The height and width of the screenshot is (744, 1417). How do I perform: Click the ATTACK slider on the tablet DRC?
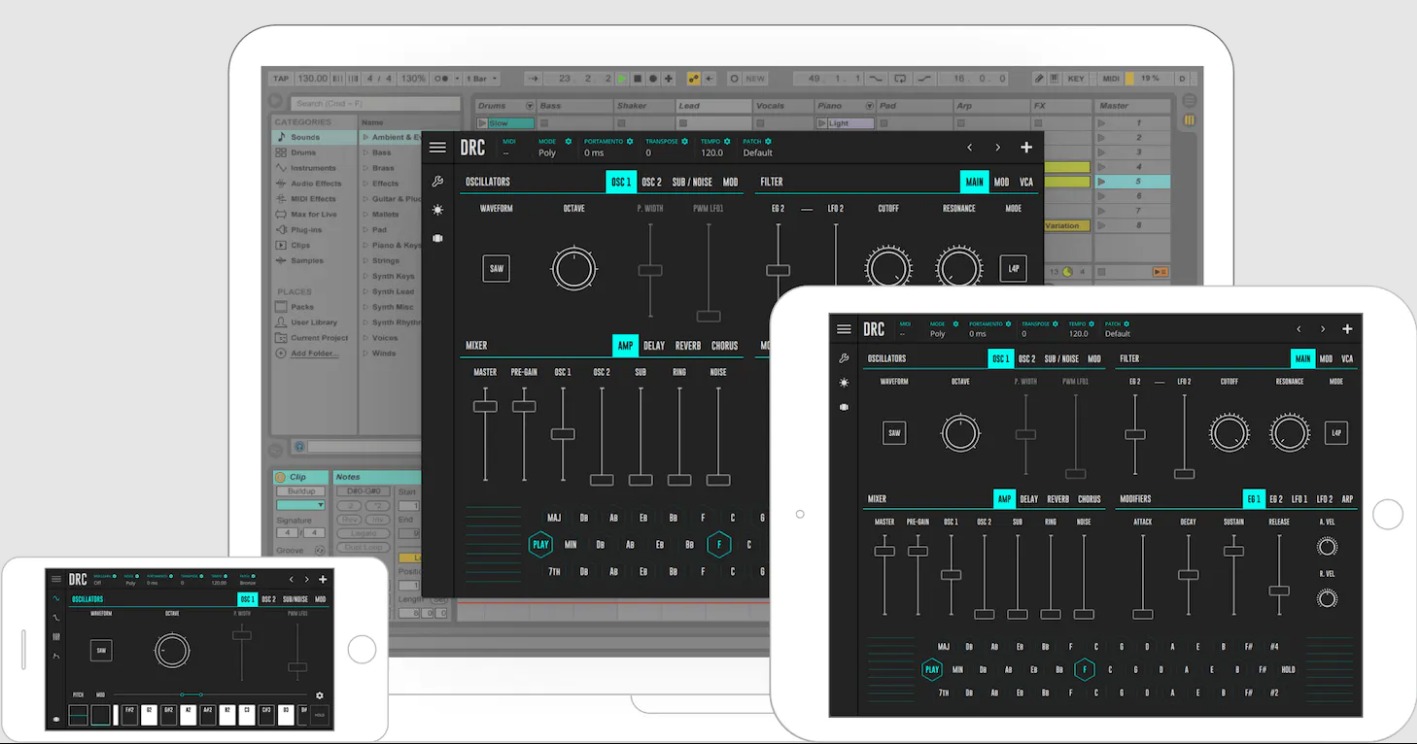tap(1142, 614)
